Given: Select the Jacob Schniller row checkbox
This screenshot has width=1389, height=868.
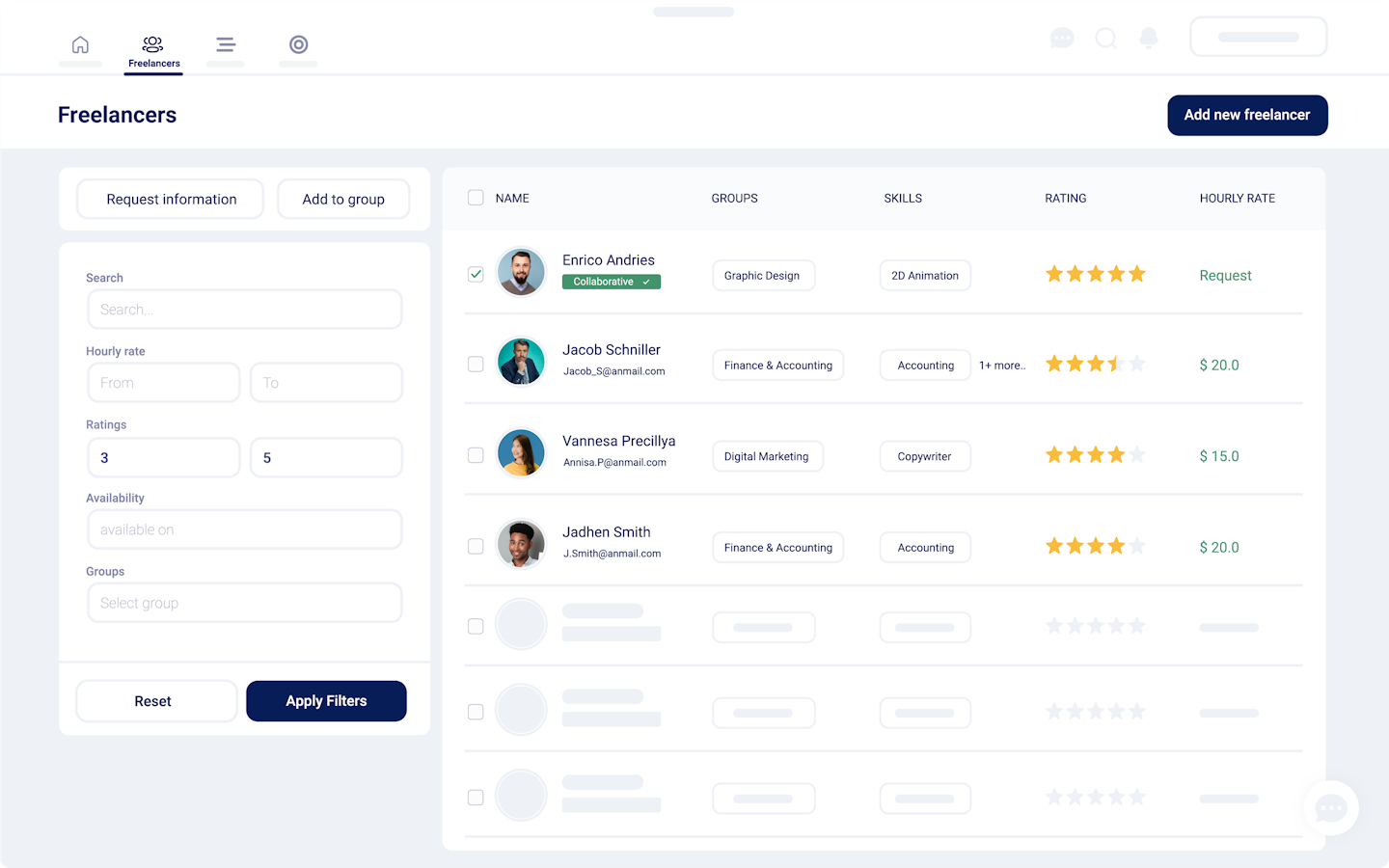Looking at the screenshot, I should tap(476, 365).
